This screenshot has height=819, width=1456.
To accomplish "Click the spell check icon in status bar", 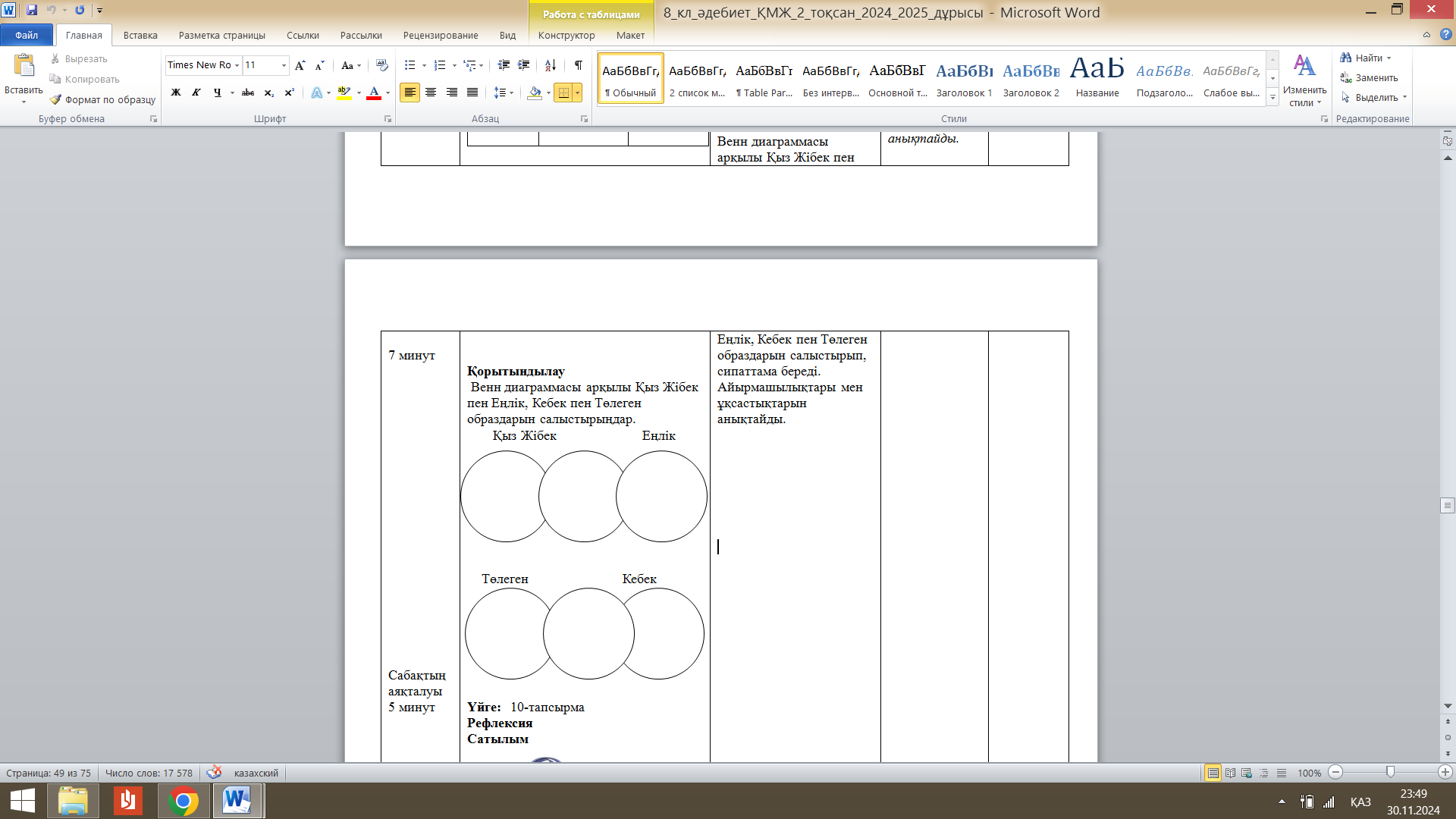I will 214,772.
